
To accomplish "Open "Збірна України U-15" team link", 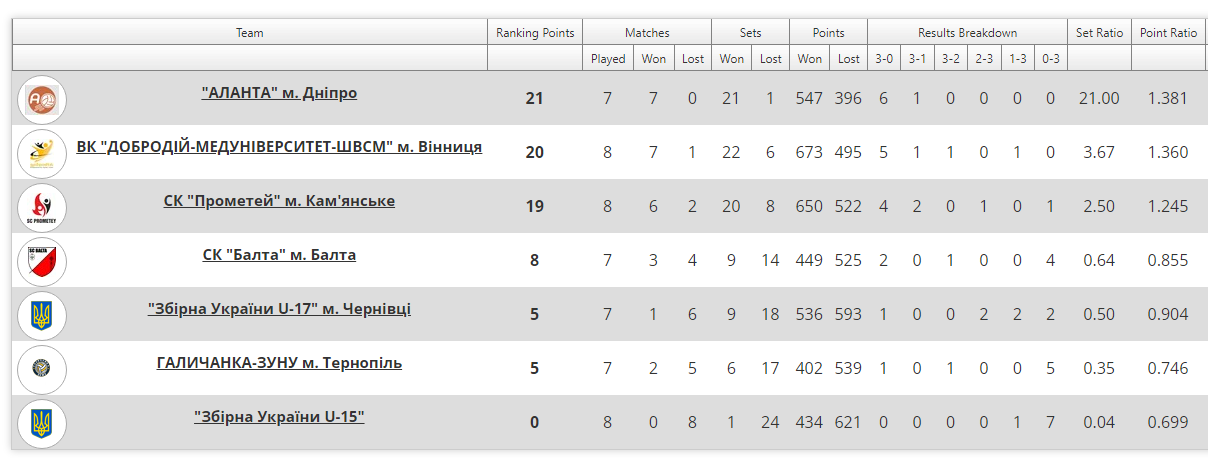I will [279, 417].
